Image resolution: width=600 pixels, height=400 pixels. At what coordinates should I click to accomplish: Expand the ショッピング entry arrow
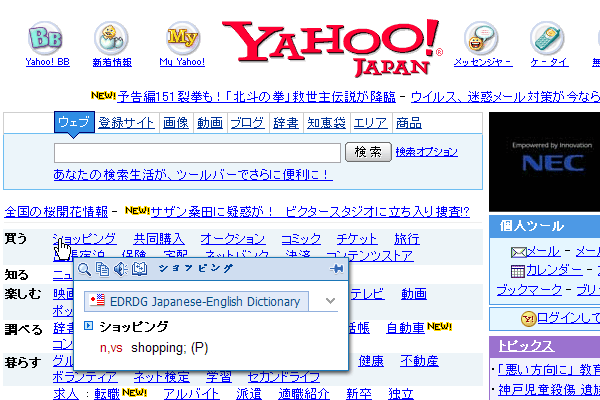pyautogui.click(x=88, y=326)
